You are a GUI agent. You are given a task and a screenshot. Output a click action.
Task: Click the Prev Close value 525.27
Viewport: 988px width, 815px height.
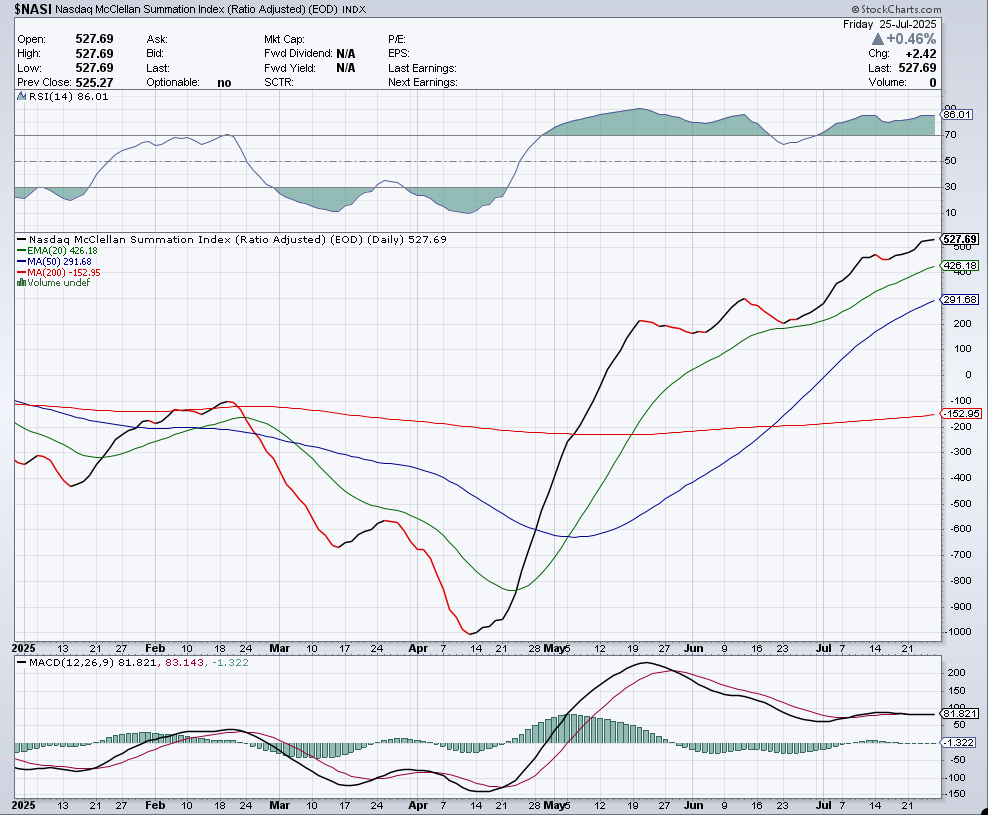95,83
